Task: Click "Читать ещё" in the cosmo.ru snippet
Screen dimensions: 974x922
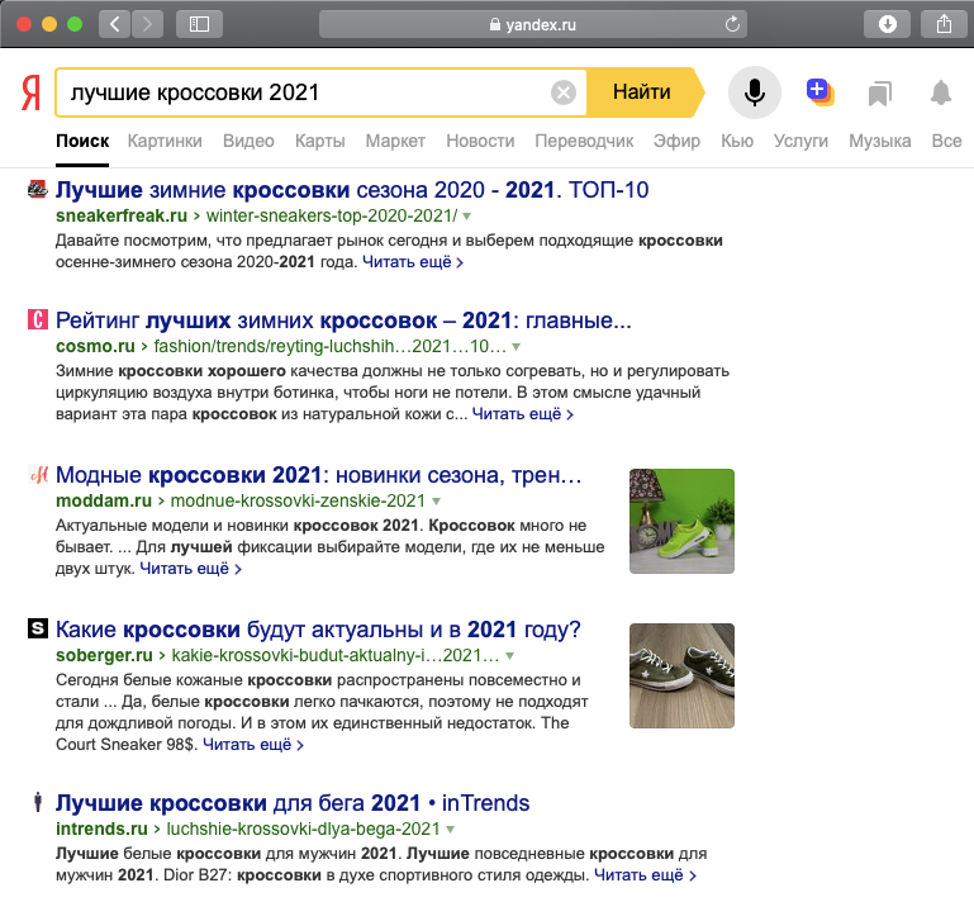Action: 522,414
